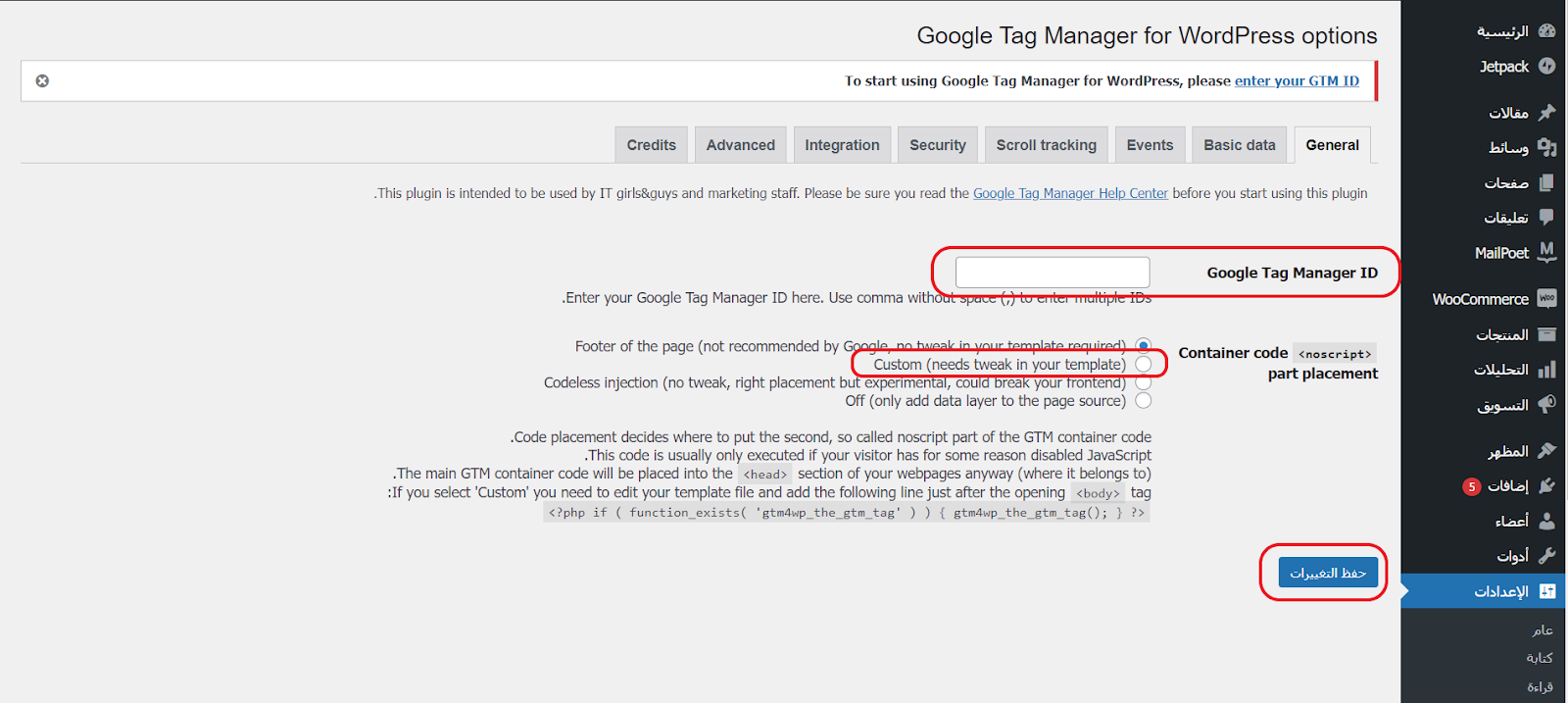Click the bar chart icon next to التحليلات
The width and height of the screenshot is (1568, 703).
1546,370
